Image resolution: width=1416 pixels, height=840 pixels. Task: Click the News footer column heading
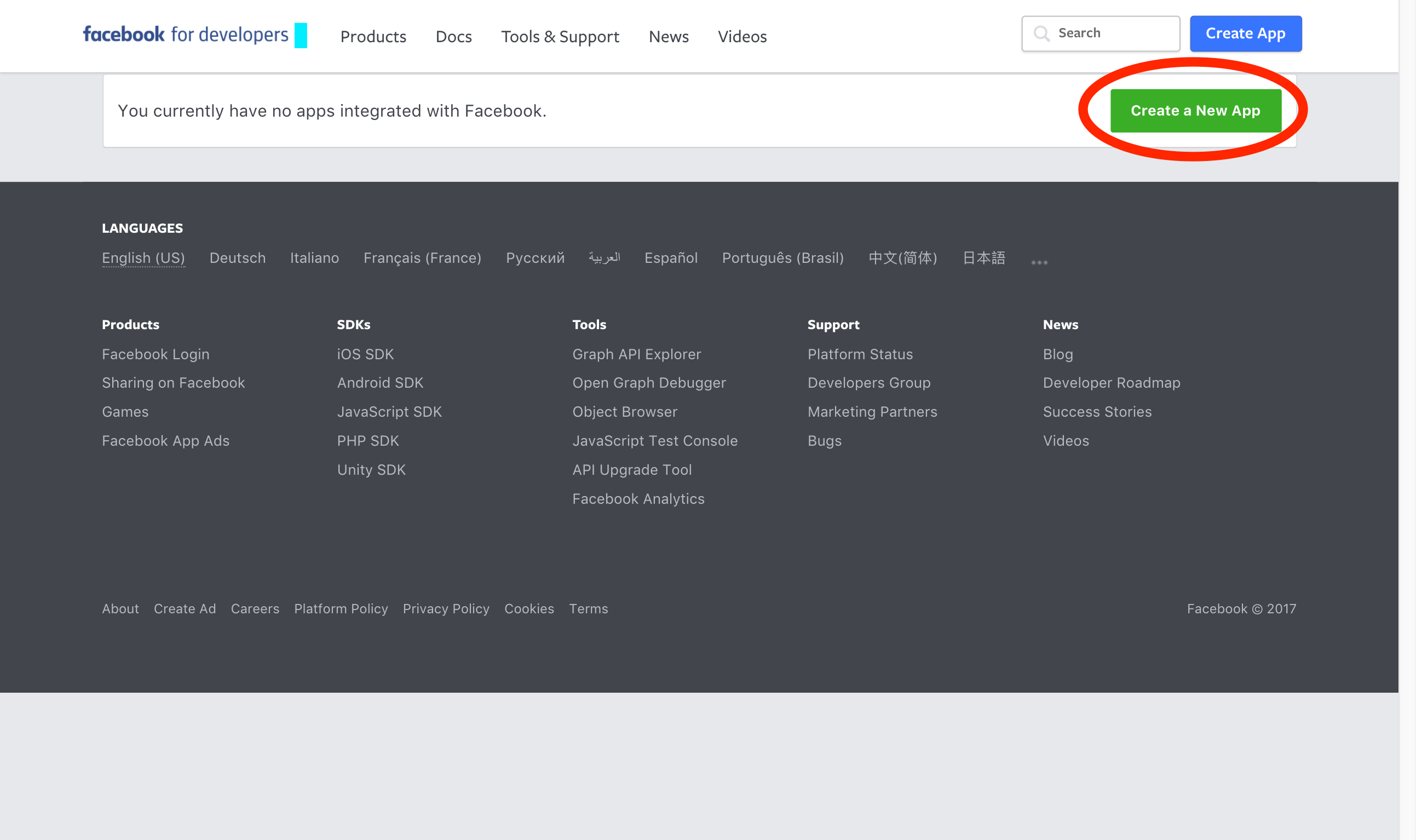click(x=1060, y=325)
